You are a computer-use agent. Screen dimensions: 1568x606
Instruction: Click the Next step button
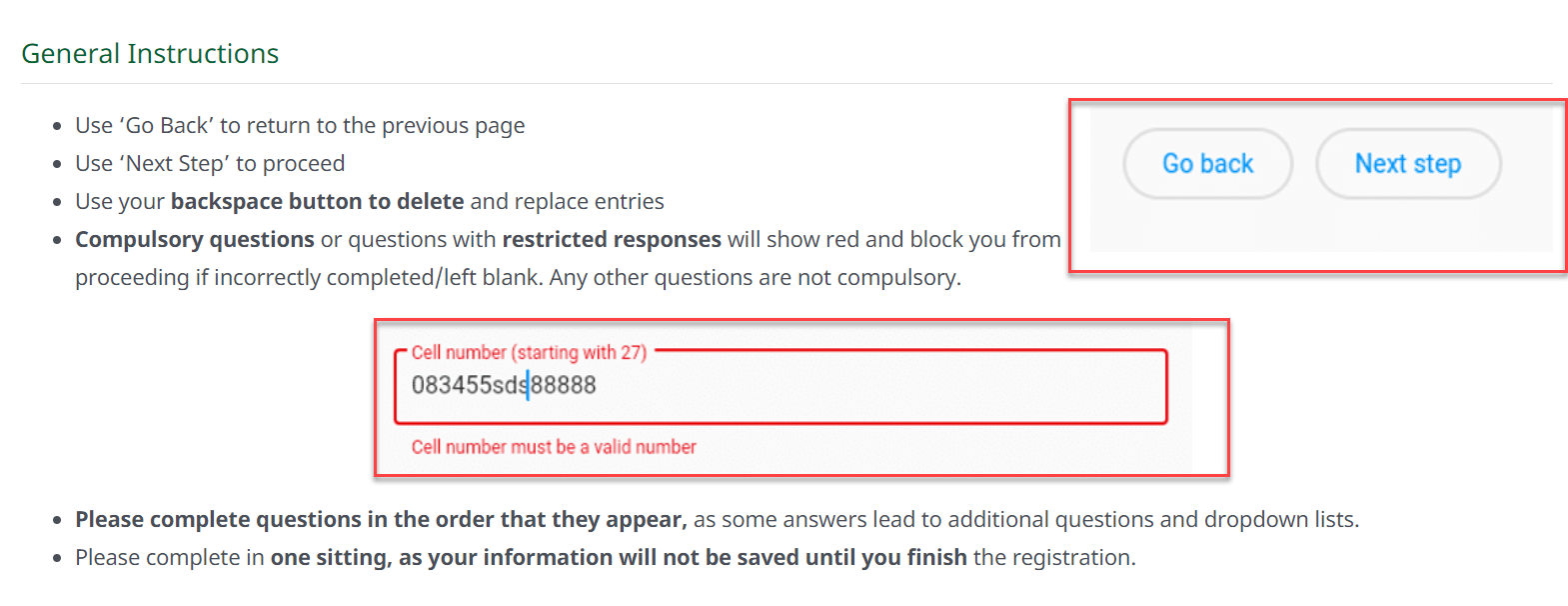coord(1408,164)
